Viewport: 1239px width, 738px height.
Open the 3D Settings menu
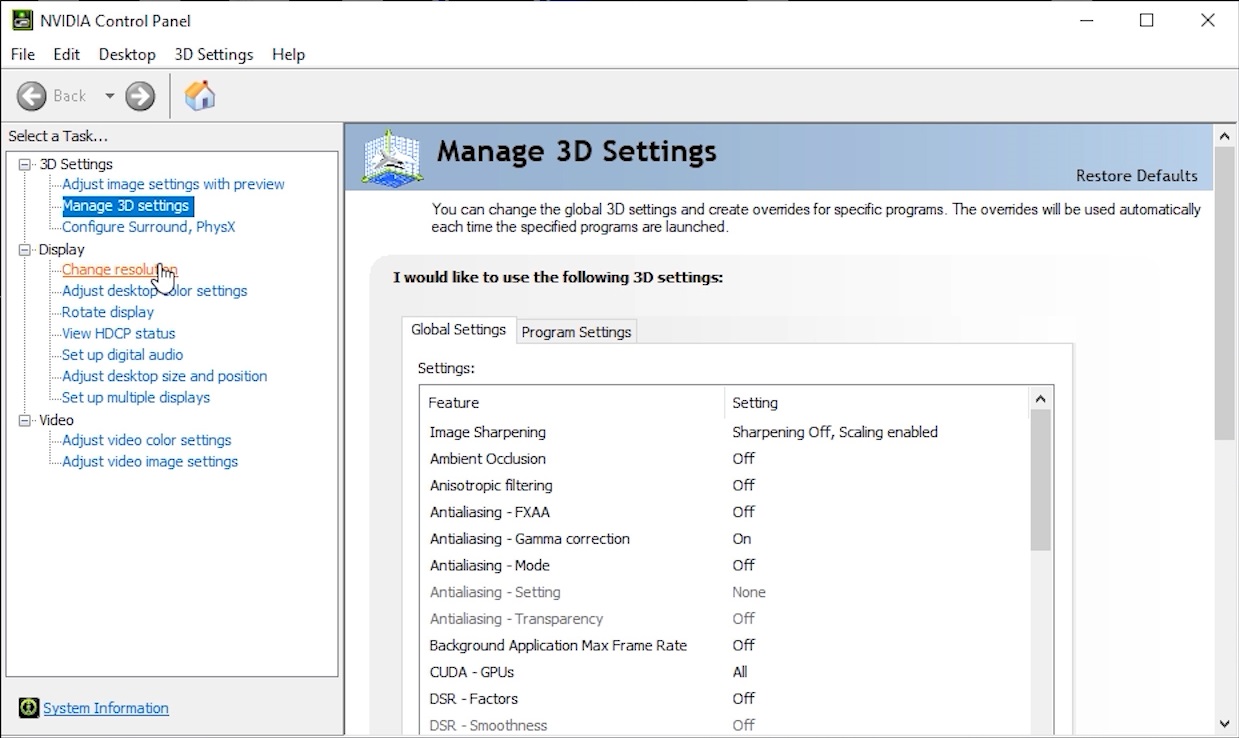tap(213, 54)
